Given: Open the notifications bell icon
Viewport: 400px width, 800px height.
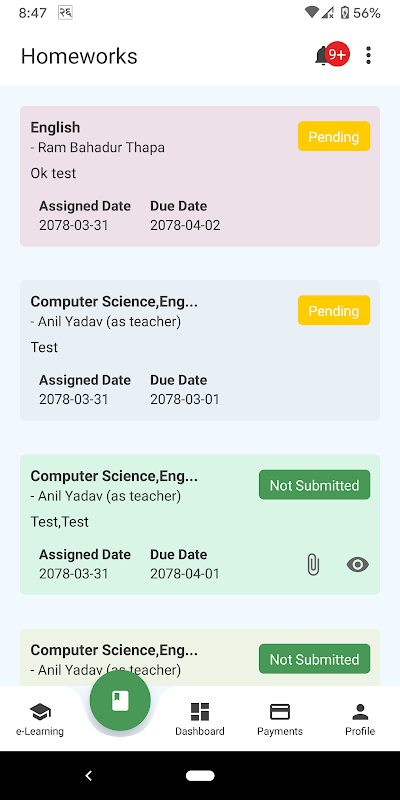Looking at the screenshot, I should [322, 55].
